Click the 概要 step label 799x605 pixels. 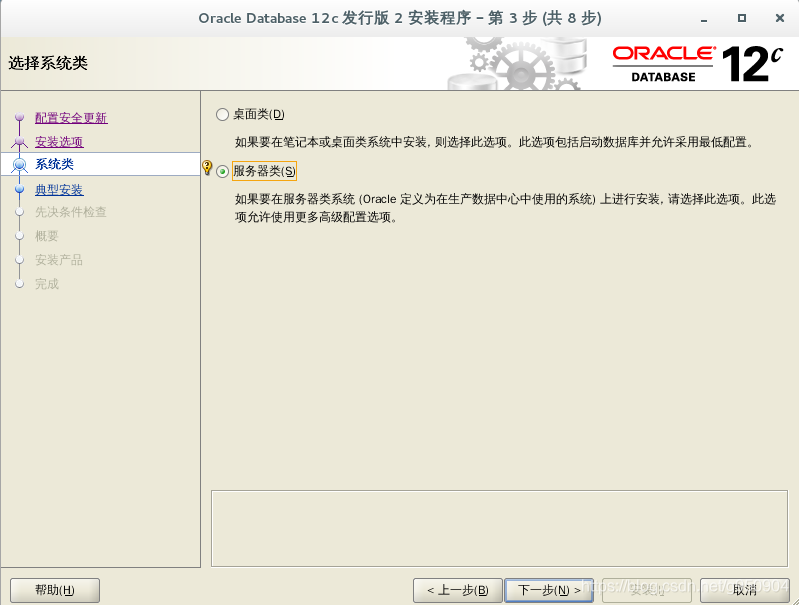coord(47,235)
